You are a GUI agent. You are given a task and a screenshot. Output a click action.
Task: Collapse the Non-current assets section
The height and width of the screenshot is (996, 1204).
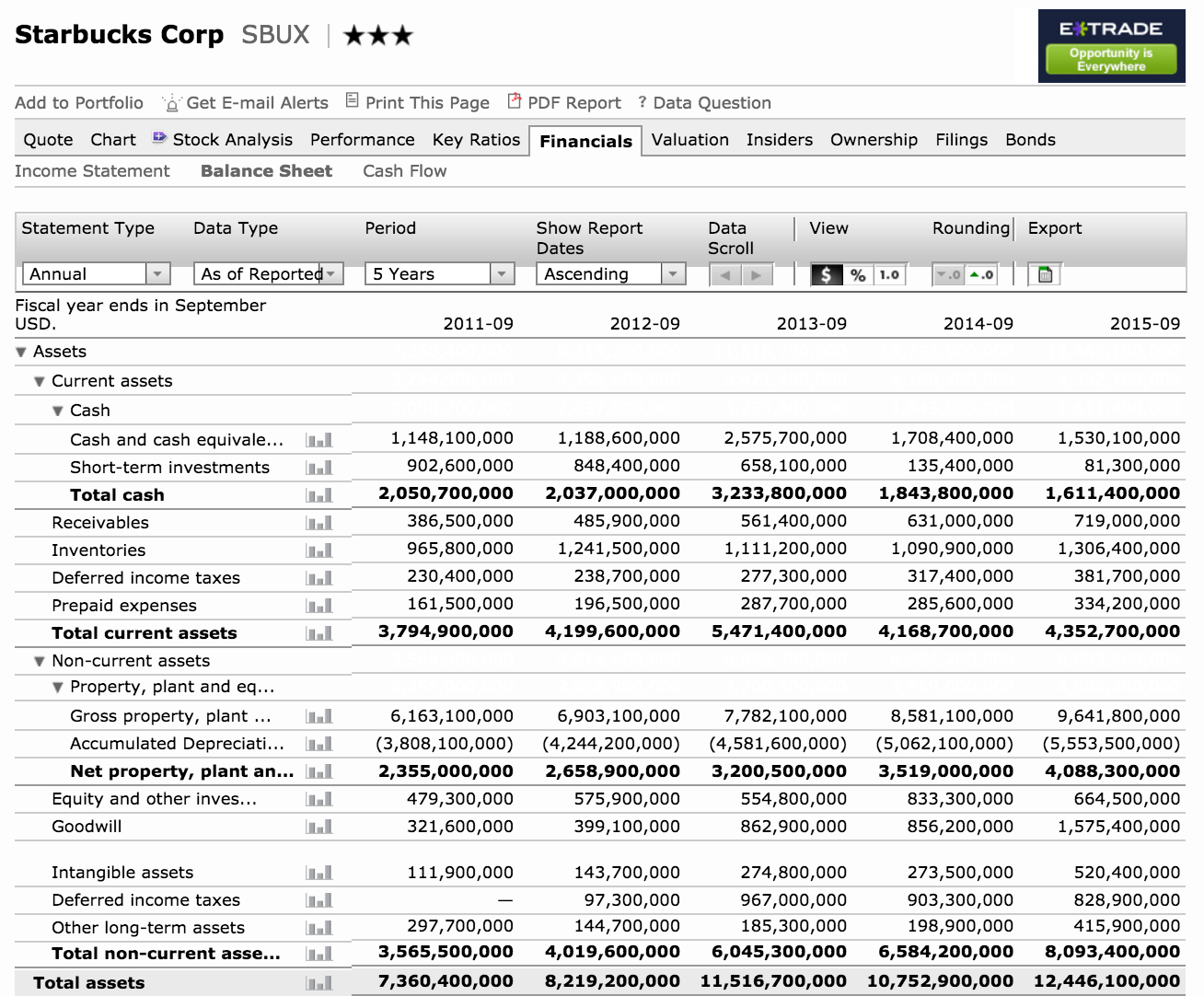(40, 661)
